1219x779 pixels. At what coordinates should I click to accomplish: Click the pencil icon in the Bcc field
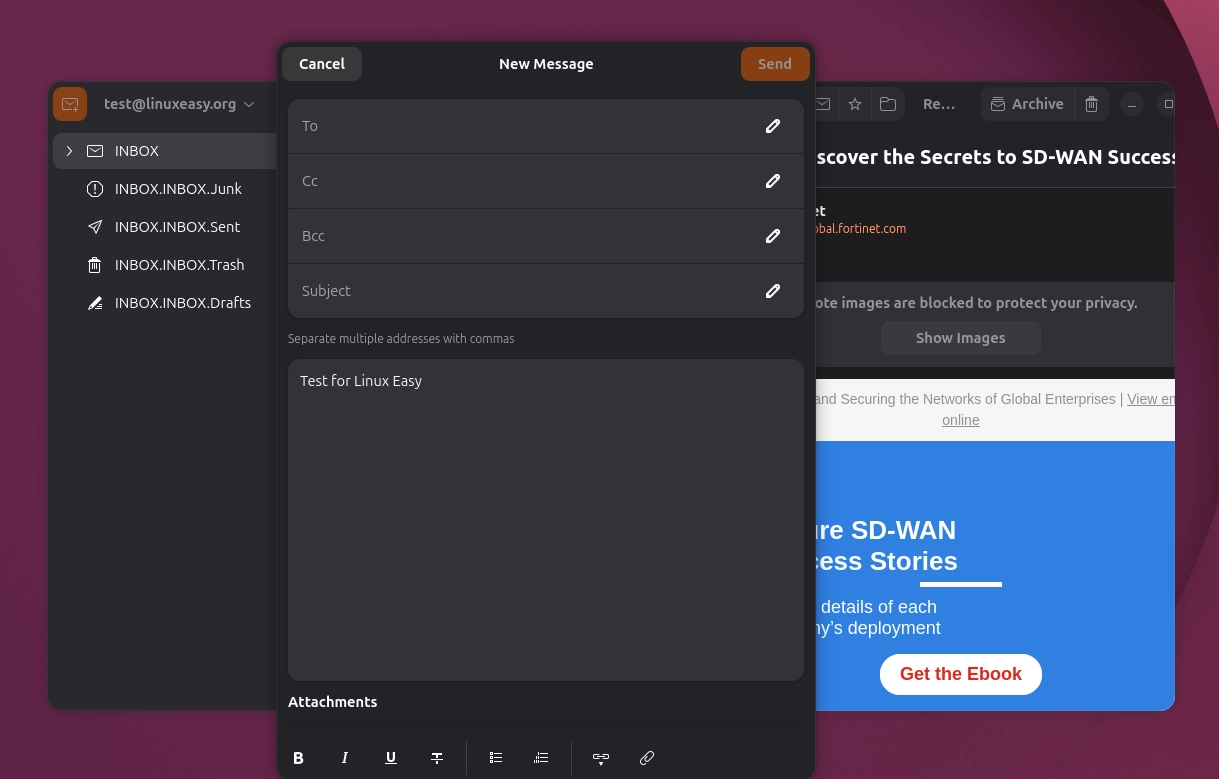[x=773, y=236]
